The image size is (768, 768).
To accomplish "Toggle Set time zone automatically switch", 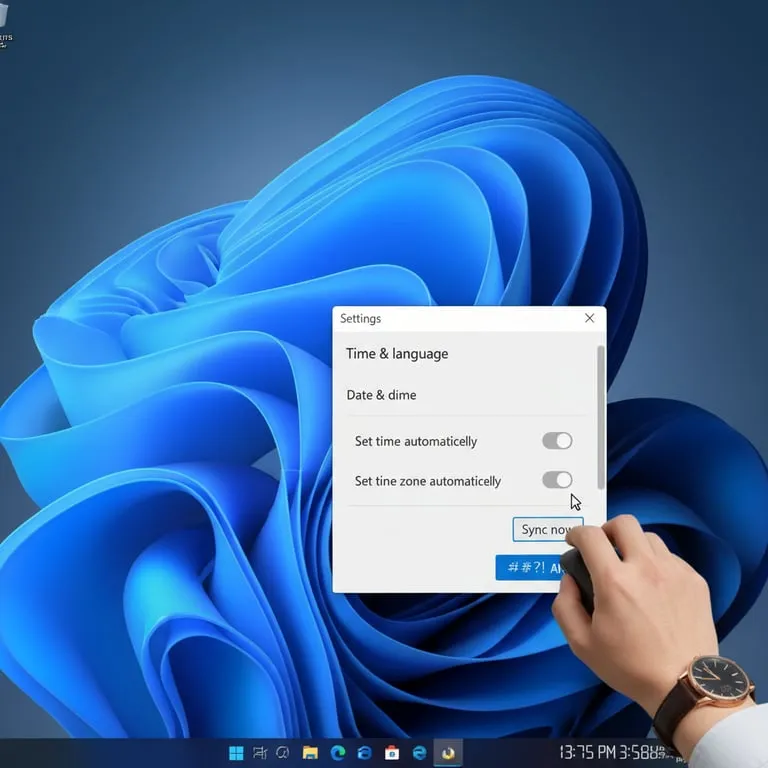I will [557, 480].
